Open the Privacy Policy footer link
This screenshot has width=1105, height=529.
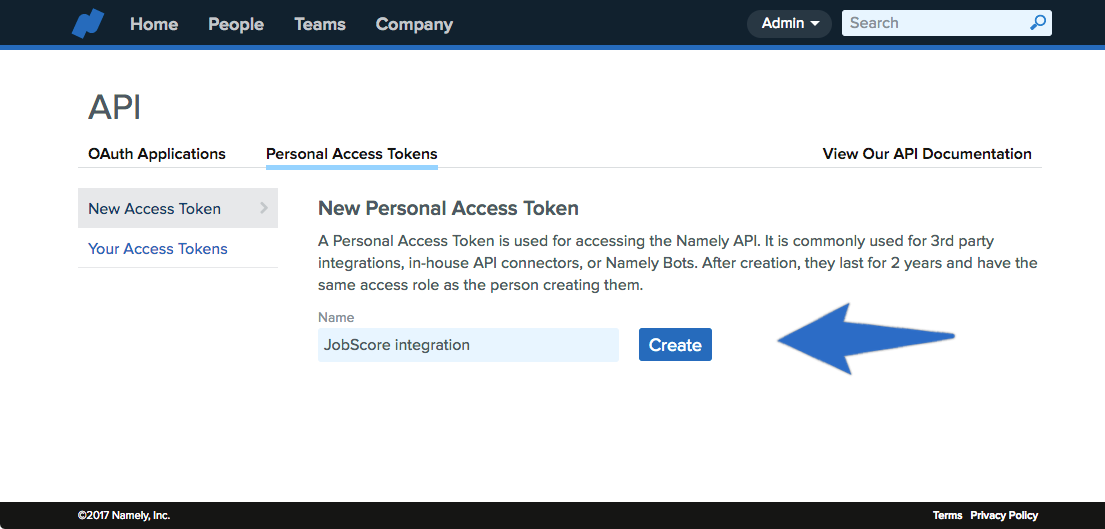(x=1004, y=516)
